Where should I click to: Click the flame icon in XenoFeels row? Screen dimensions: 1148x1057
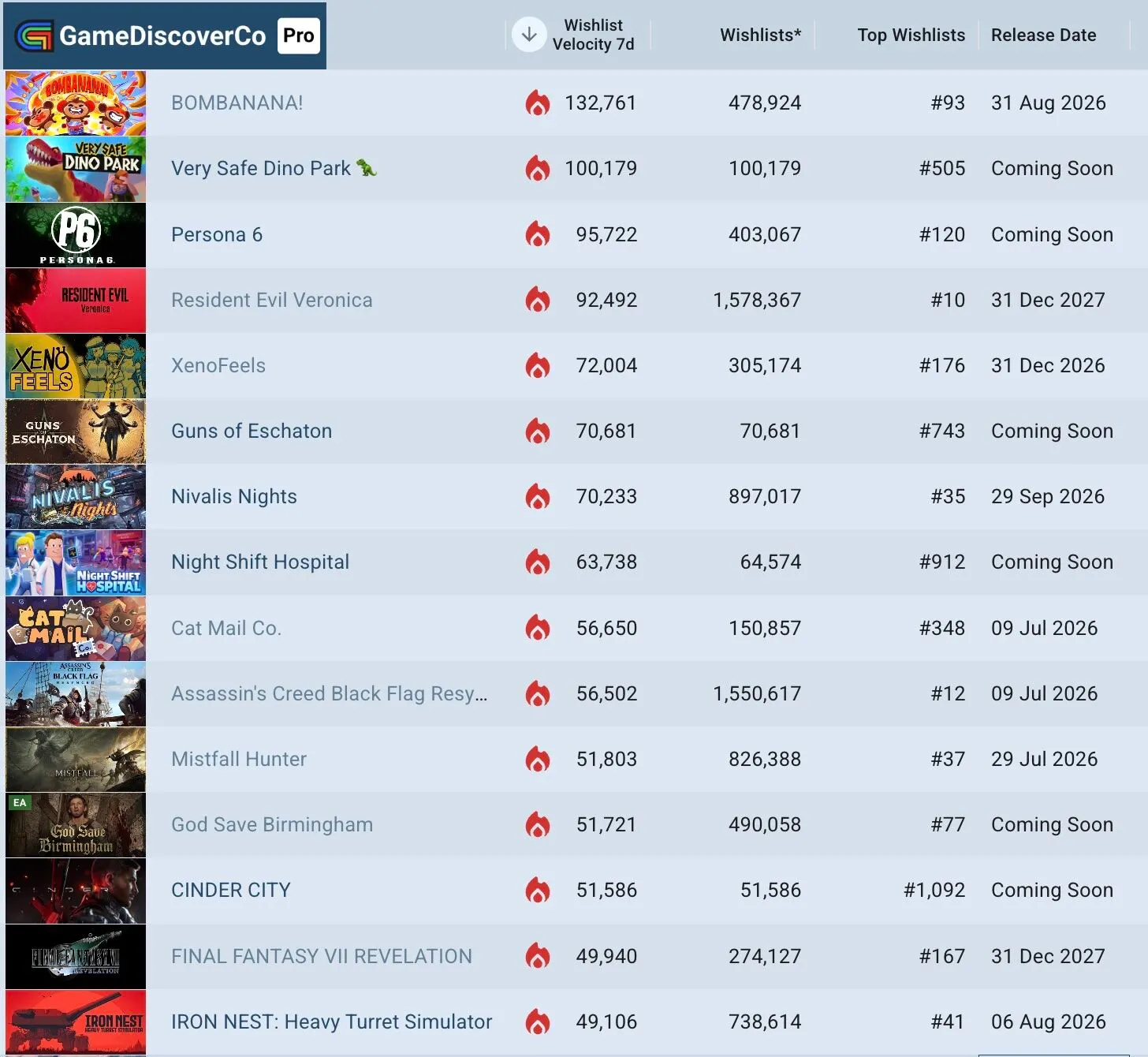[538, 365]
